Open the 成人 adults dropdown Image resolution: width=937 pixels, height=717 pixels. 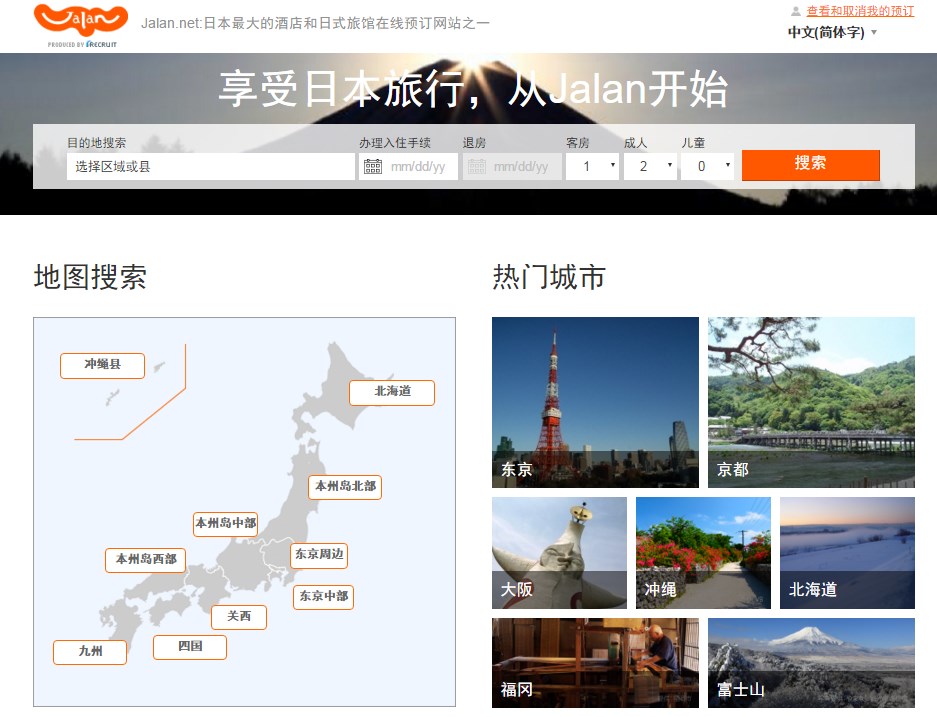(650, 167)
